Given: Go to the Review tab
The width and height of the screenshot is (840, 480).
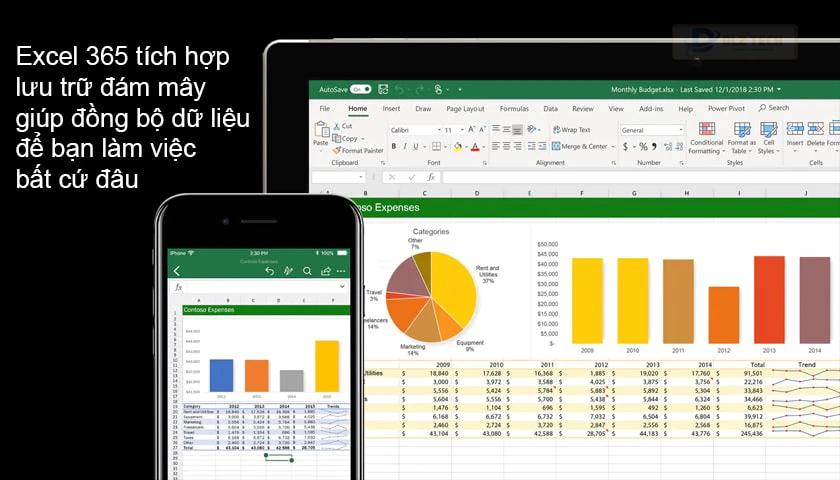Looking at the screenshot, I should [x=583, y=108].
